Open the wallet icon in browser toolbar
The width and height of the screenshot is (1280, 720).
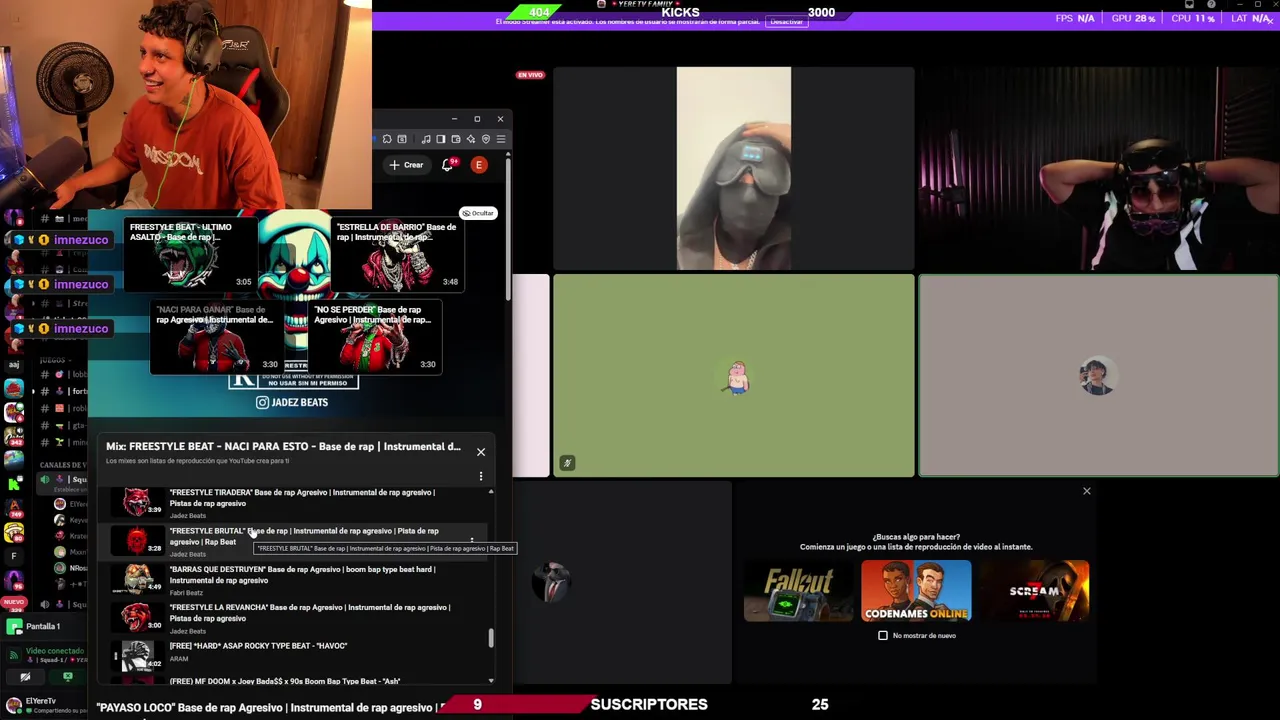click(456, 139)
